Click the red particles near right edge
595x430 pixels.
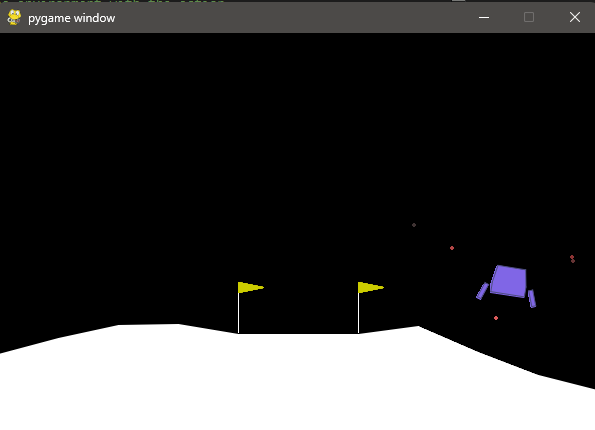(x=573, y=259)
